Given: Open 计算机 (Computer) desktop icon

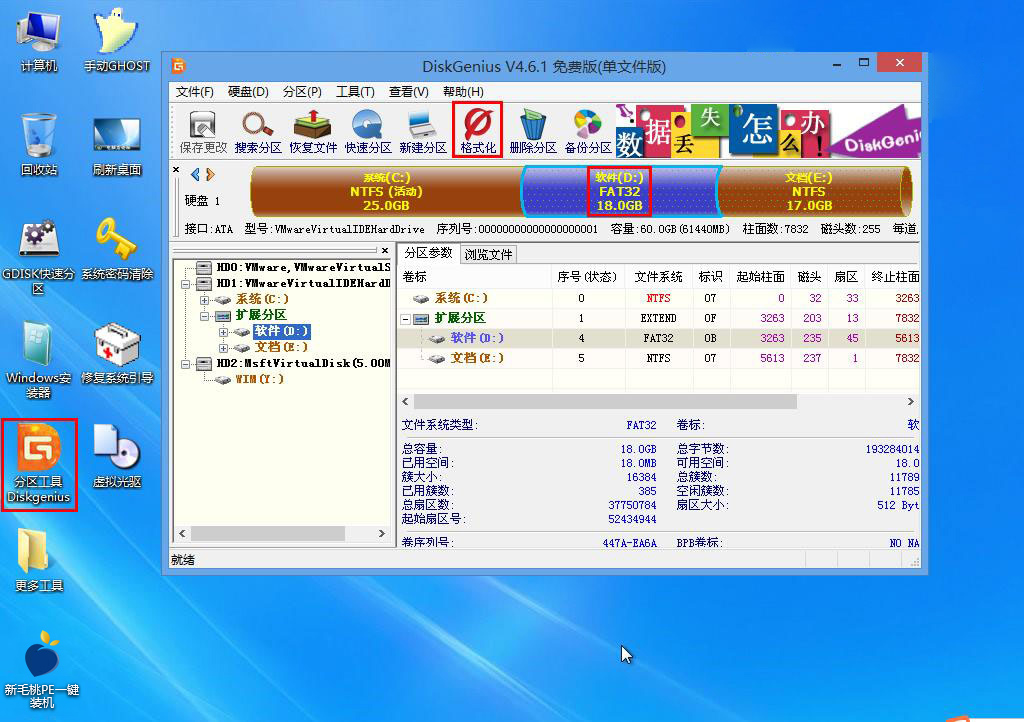Looking at the screenshot, I should [x=39, y=40].
